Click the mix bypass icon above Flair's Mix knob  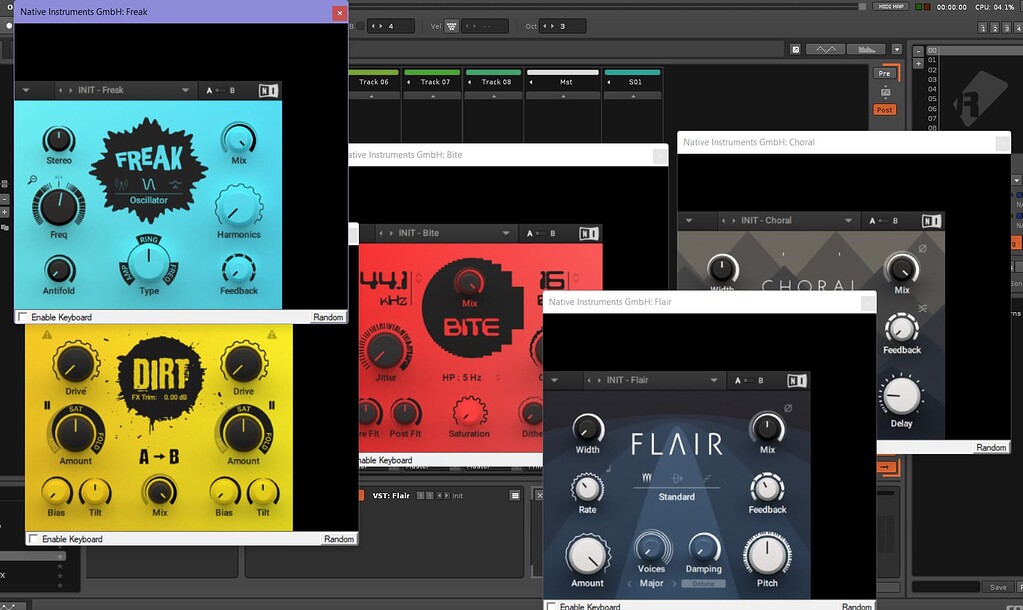(788, 408)
